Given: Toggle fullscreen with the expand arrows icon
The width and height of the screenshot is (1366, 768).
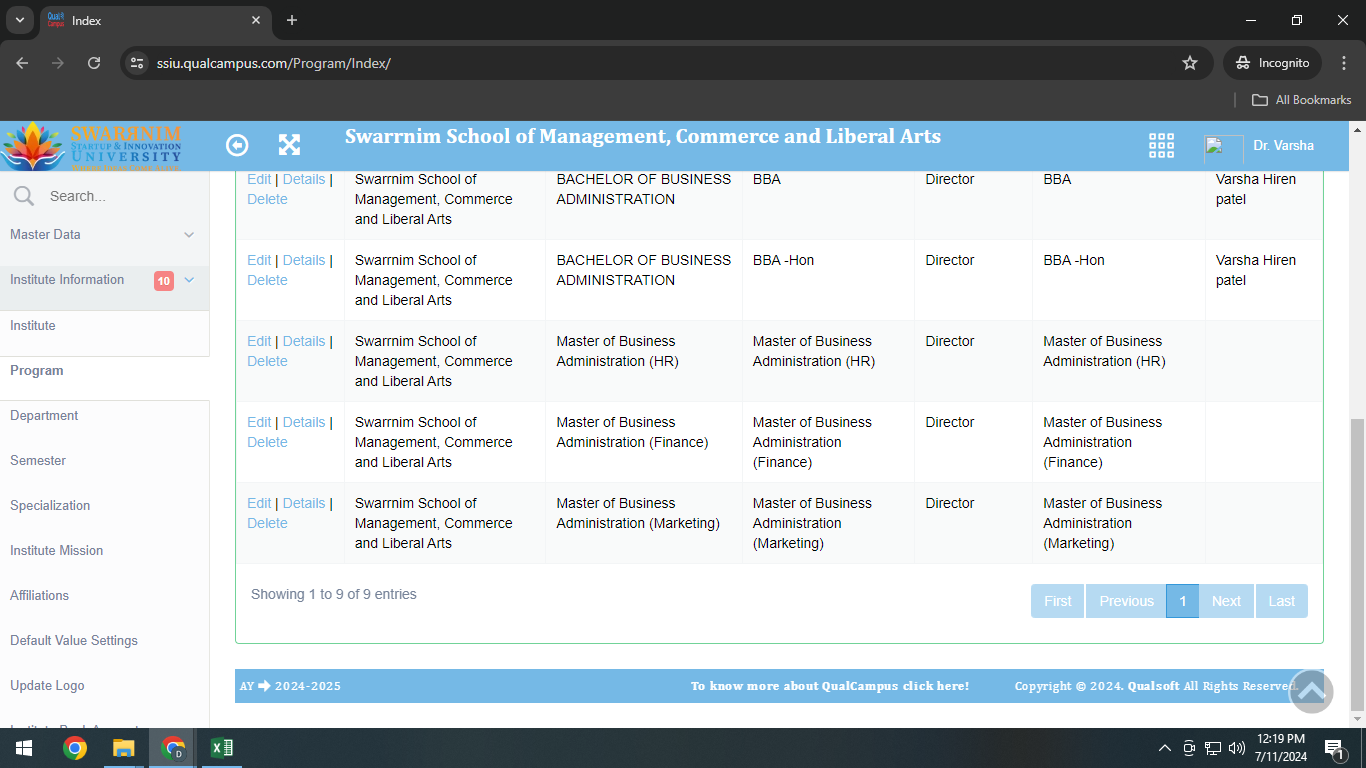Looking at the screenshot, I should [x=289, y=145].
